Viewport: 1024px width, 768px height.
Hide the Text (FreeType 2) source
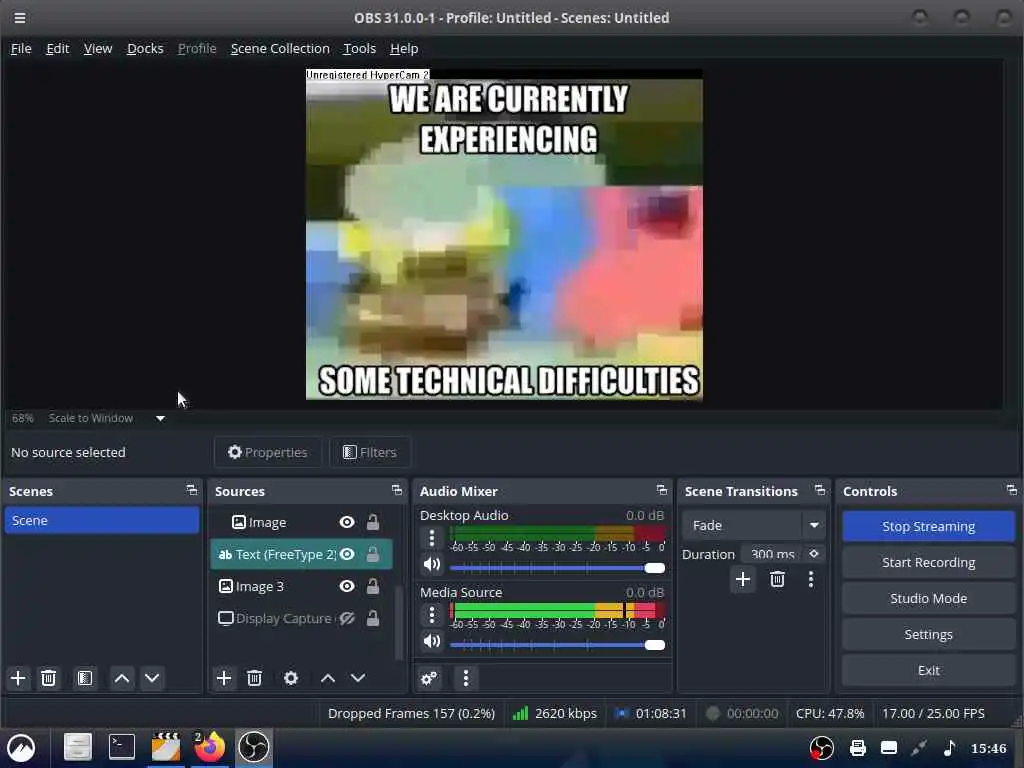point(347,554)
